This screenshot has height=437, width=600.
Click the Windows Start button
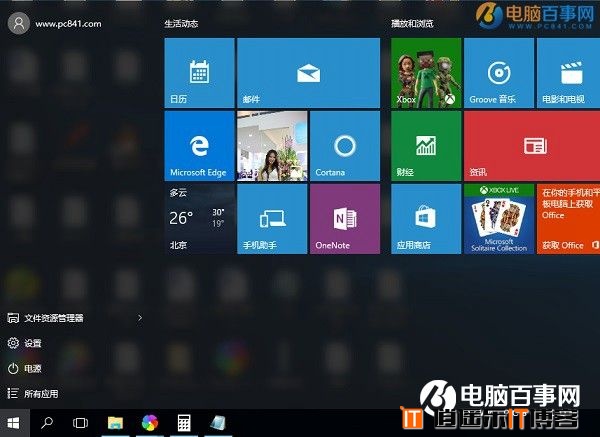14,423
